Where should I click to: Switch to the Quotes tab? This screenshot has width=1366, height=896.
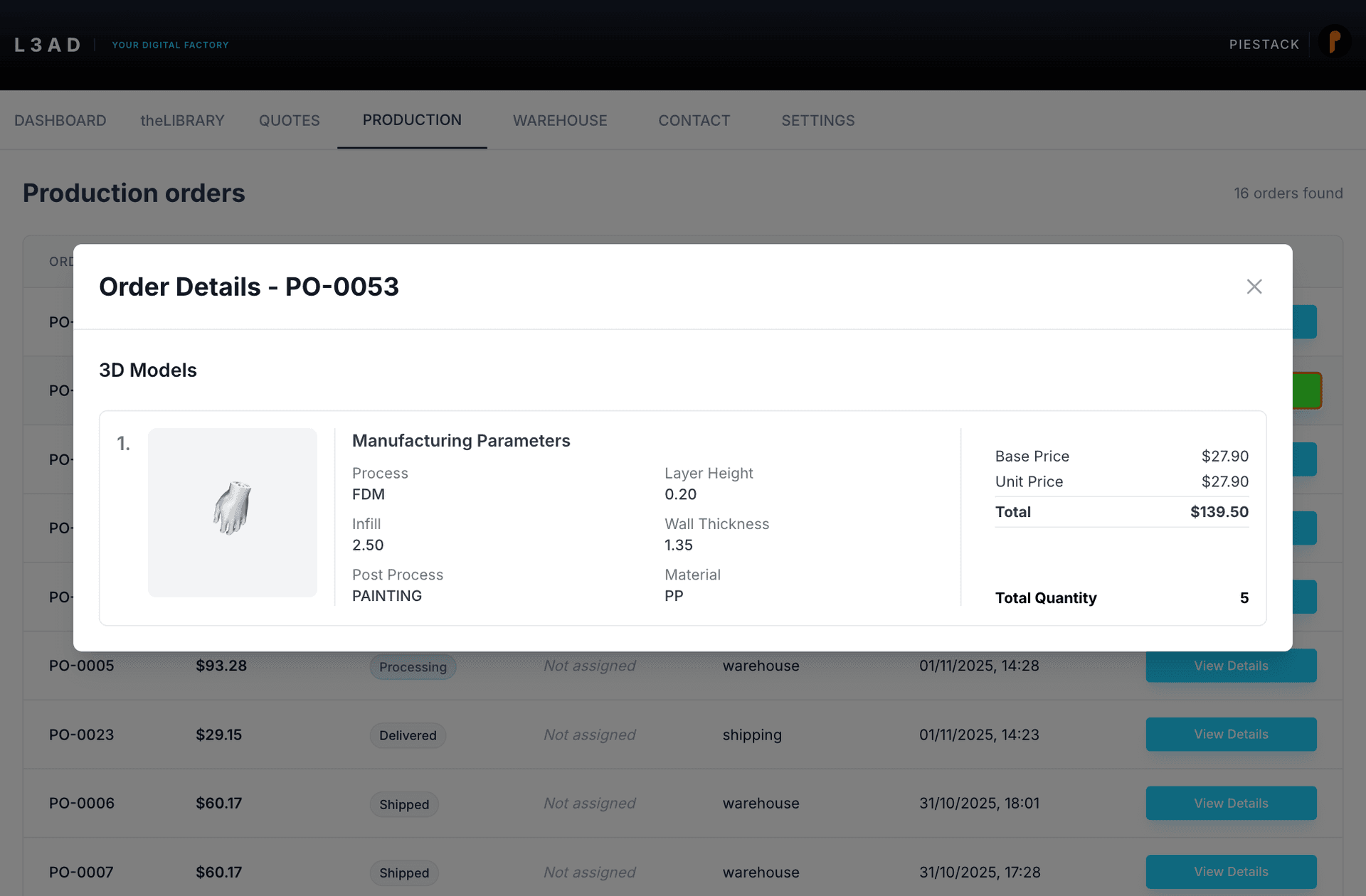[289, 121]
